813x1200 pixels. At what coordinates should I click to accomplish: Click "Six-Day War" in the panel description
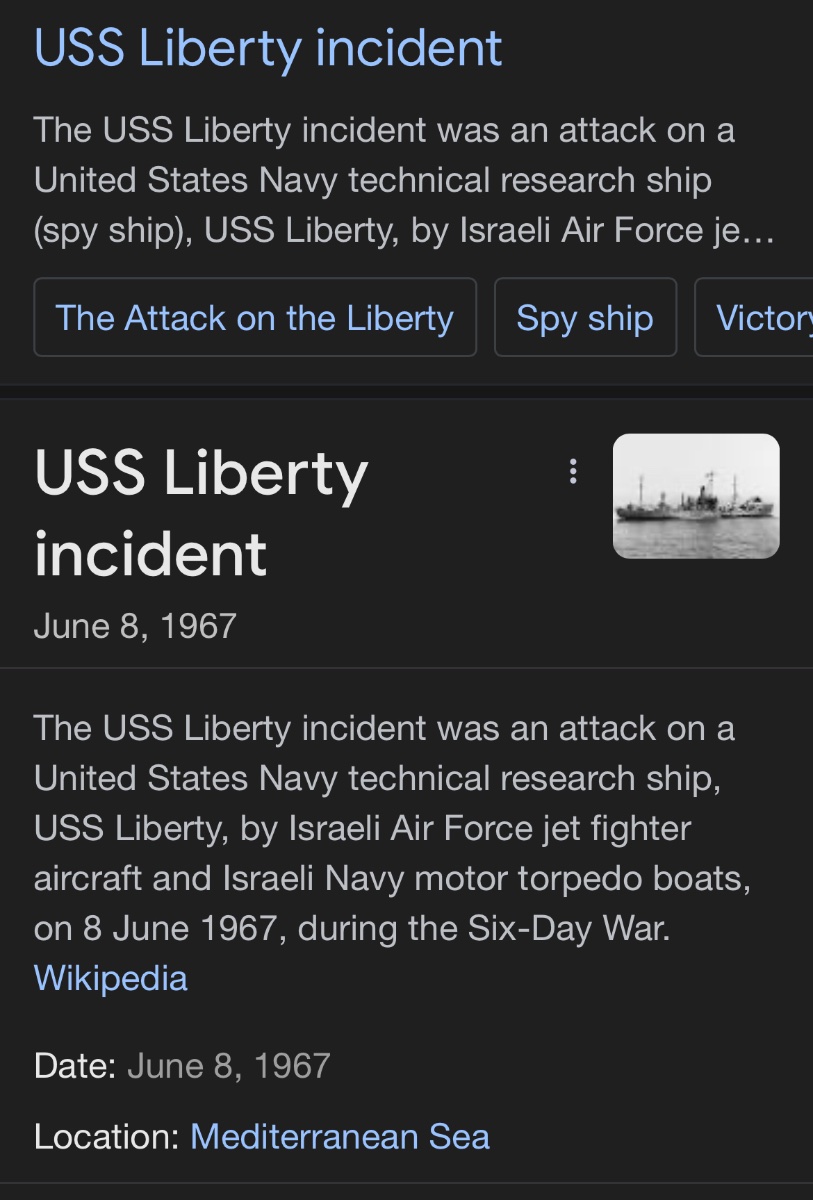click(567, 928)
